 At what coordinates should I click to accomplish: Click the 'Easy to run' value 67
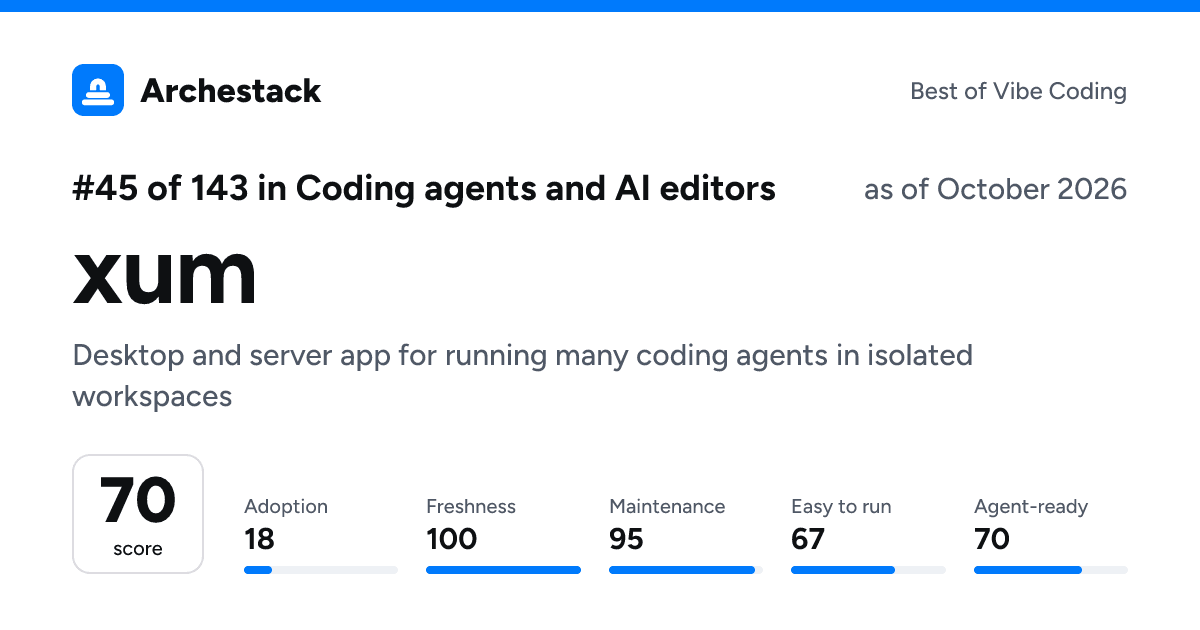[x=808, y=540]
